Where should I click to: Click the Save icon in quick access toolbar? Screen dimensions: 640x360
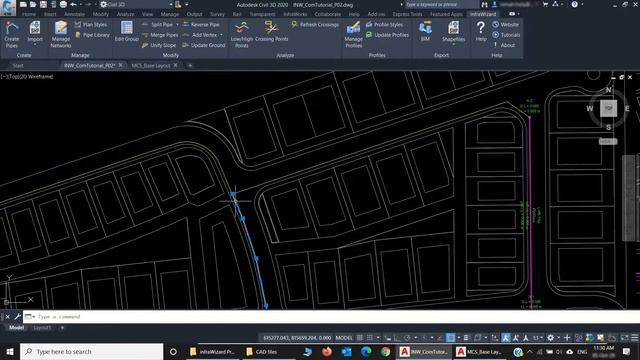[43, 4]
